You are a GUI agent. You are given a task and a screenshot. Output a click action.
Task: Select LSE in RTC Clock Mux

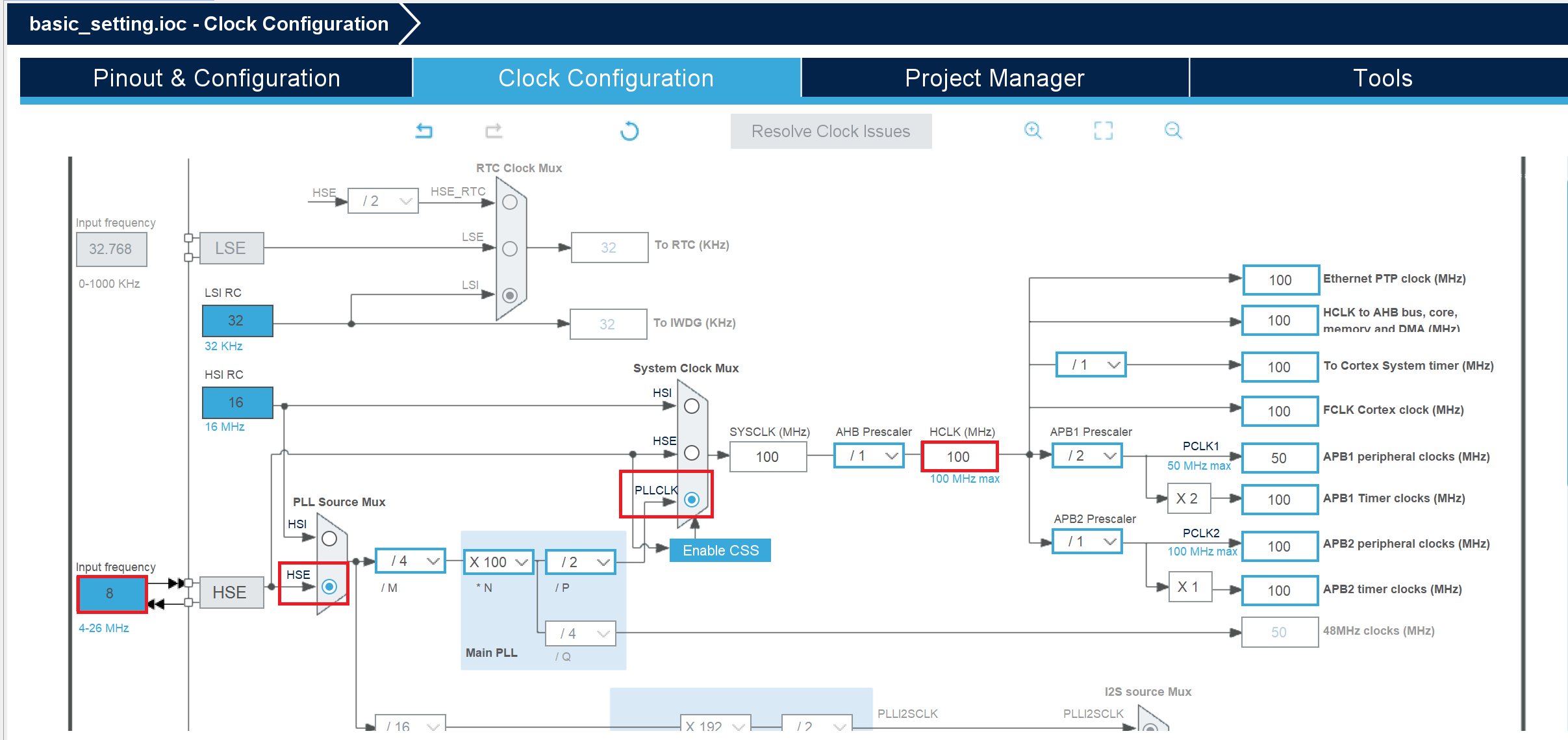pyautogui.click(x=510, y=249)
